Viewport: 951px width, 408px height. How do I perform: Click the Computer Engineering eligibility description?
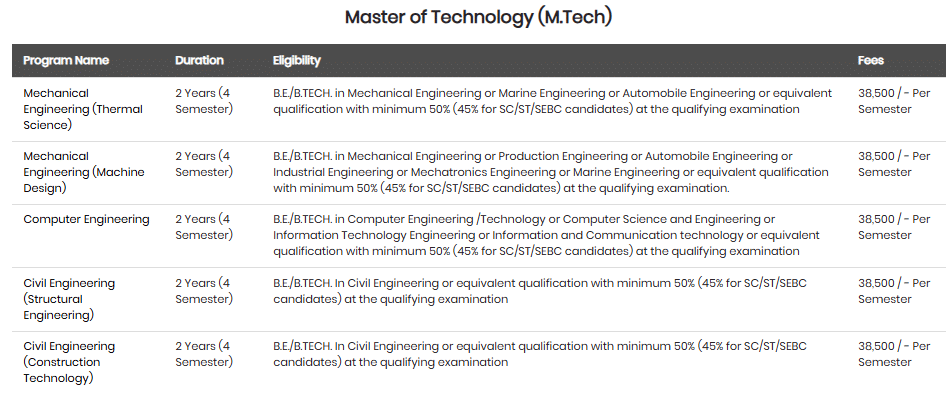pyautogui.click(x=545, y=235)
